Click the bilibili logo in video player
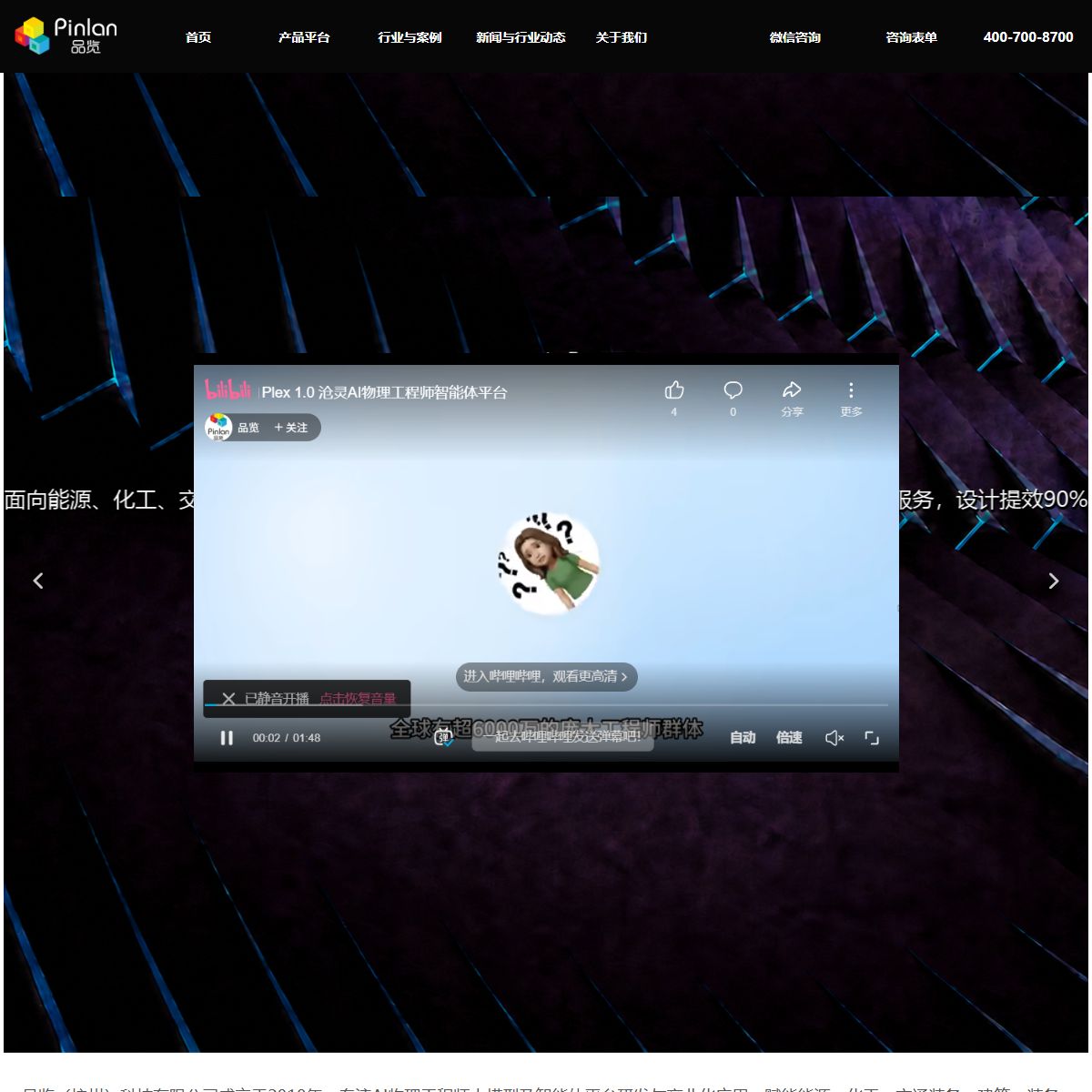Viewport: 1092px width, 1092px height. [227, 390]
